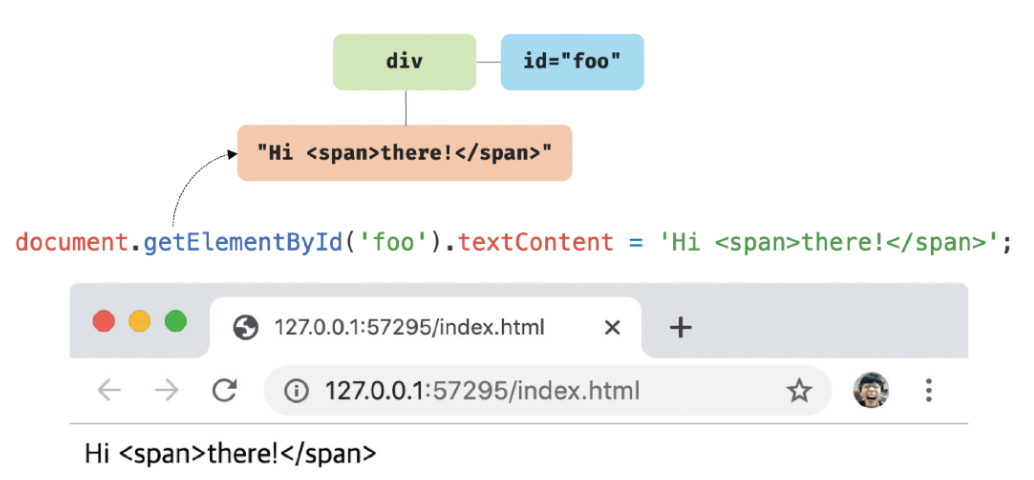Click the globe favicon on the tab
This screenshot has height=480, width=1034.
click(245, 327)
